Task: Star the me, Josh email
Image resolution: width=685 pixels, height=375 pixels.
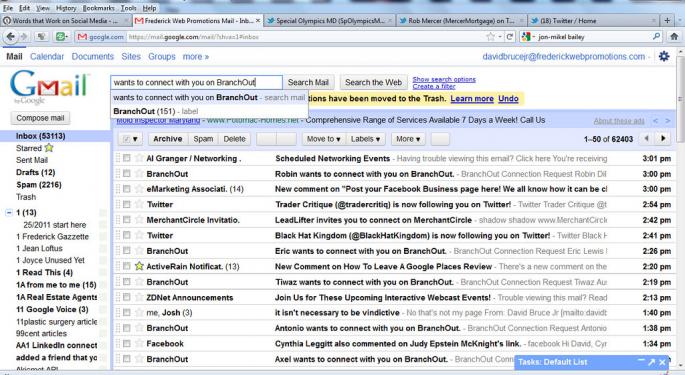Action: (139, 312)
